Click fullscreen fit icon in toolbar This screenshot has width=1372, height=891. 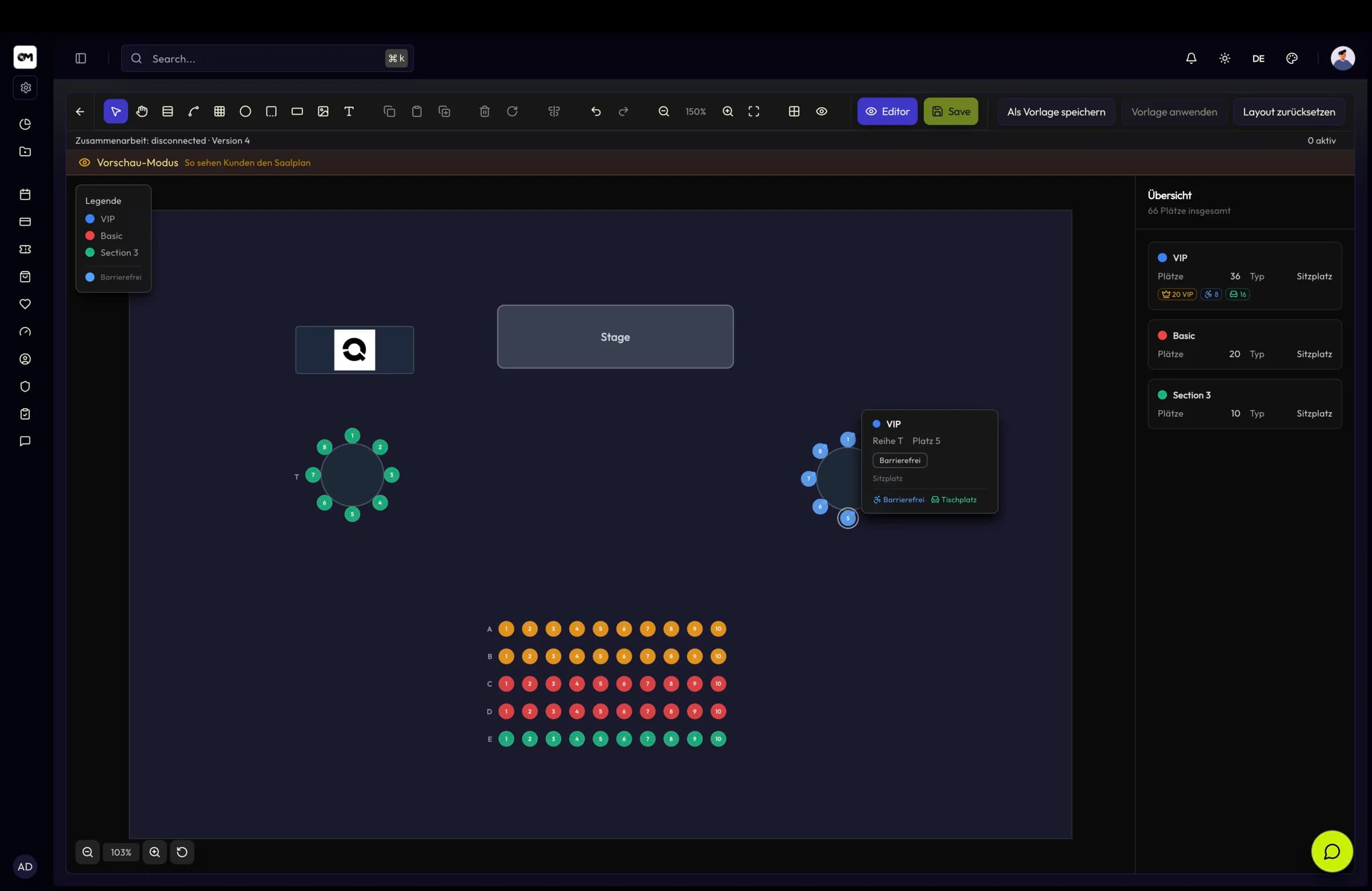[753, 111]
